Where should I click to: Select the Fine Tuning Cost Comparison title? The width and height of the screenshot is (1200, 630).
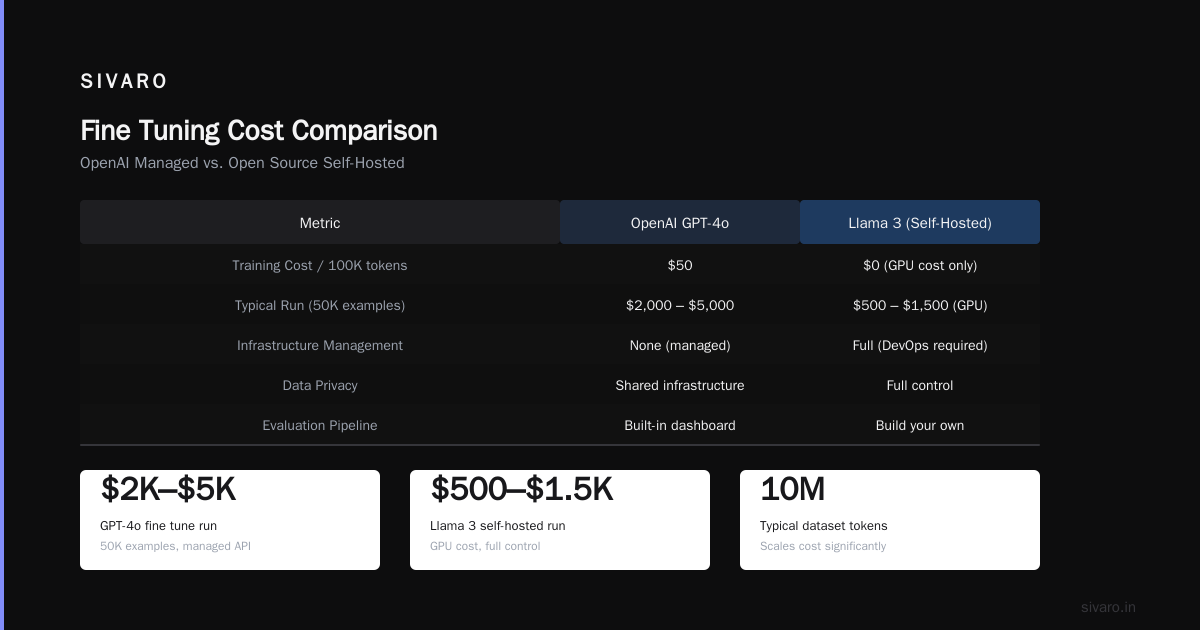point(259,131)
